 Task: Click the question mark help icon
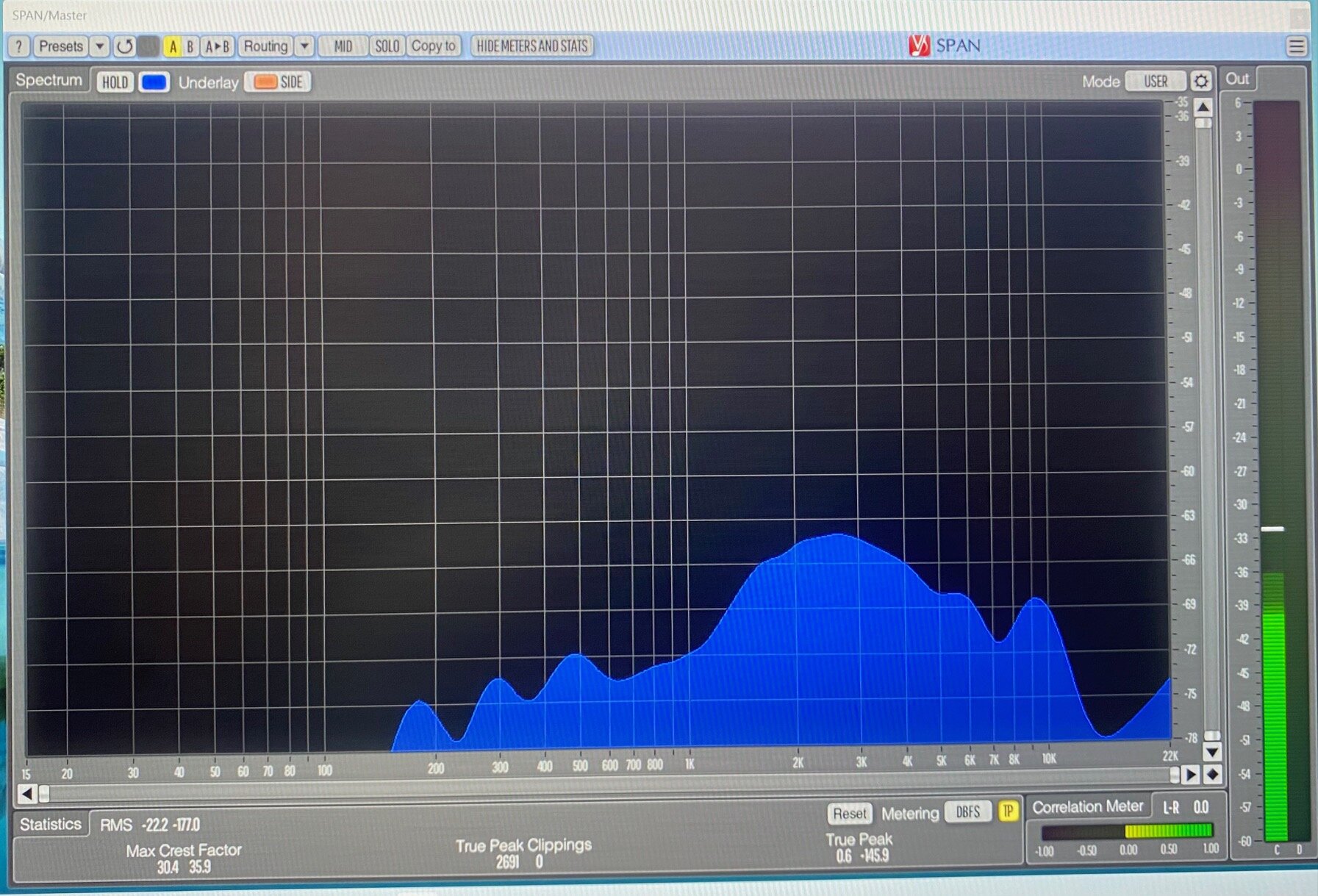[x=18, y=46]
